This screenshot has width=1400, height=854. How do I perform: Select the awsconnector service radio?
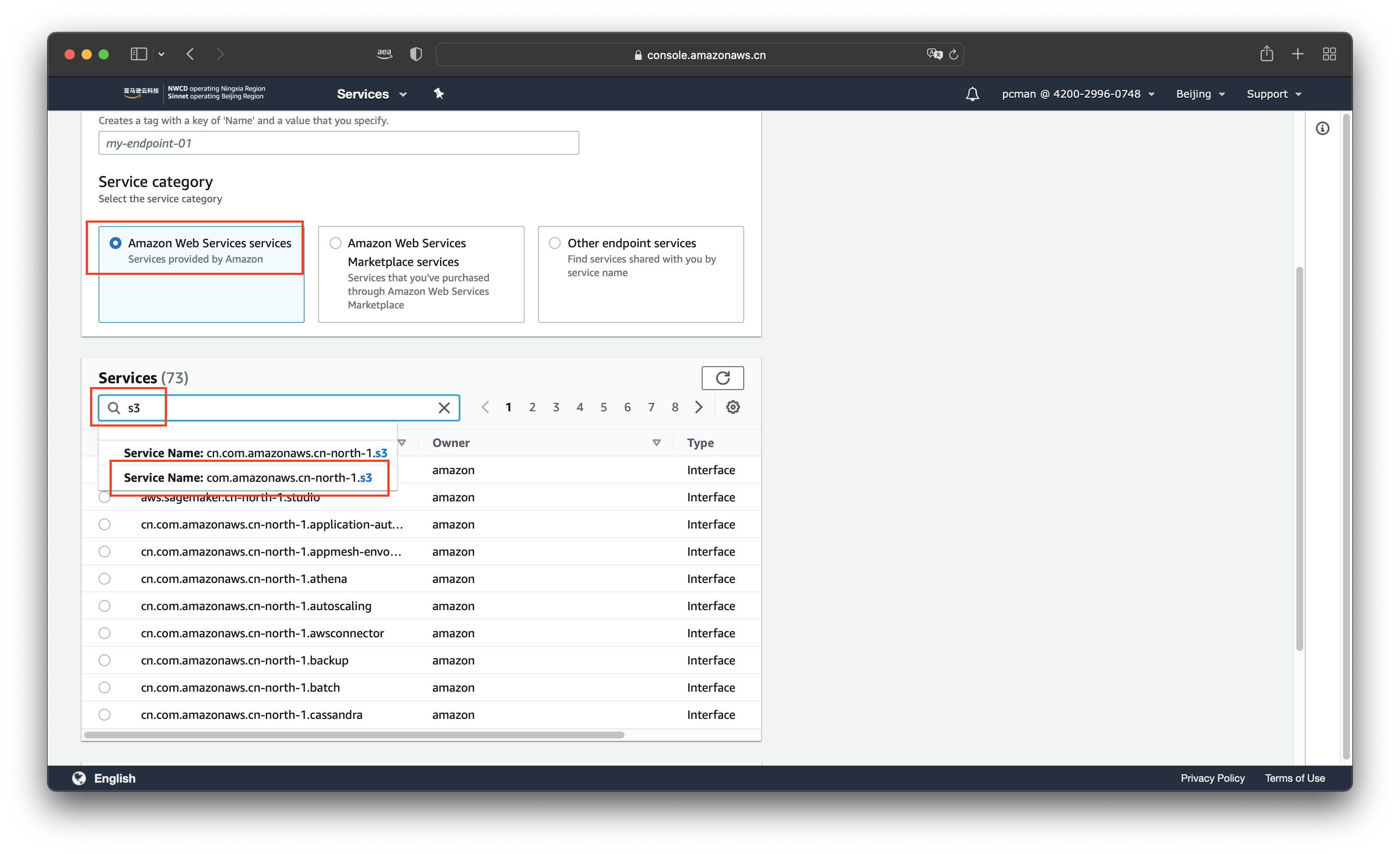tap(104, 633)
